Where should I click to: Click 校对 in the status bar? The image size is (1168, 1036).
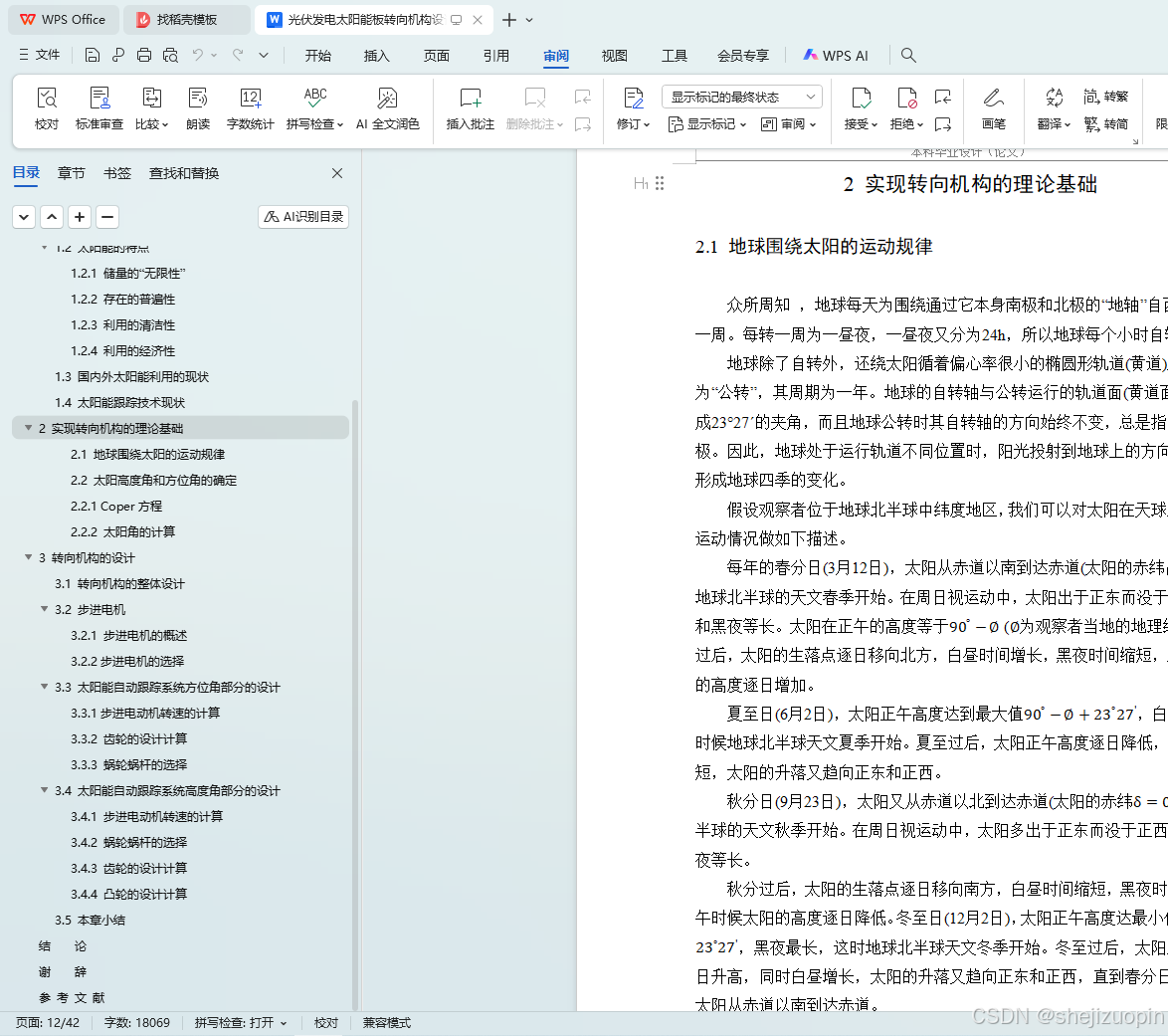325,1023
